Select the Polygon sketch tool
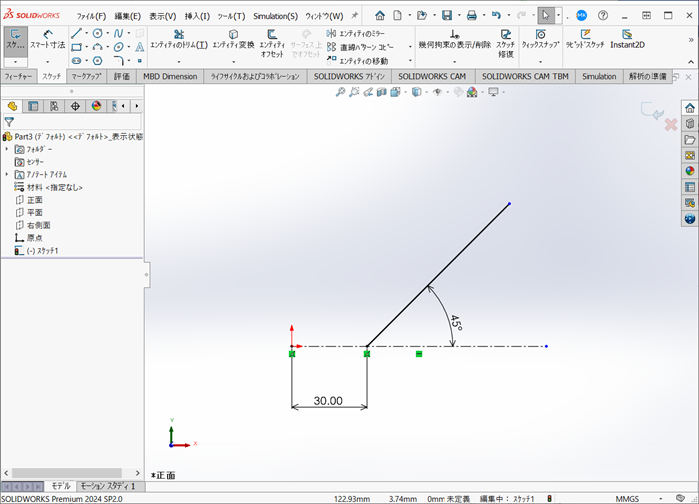Screen dimensions: 699x504 [98, 61]
